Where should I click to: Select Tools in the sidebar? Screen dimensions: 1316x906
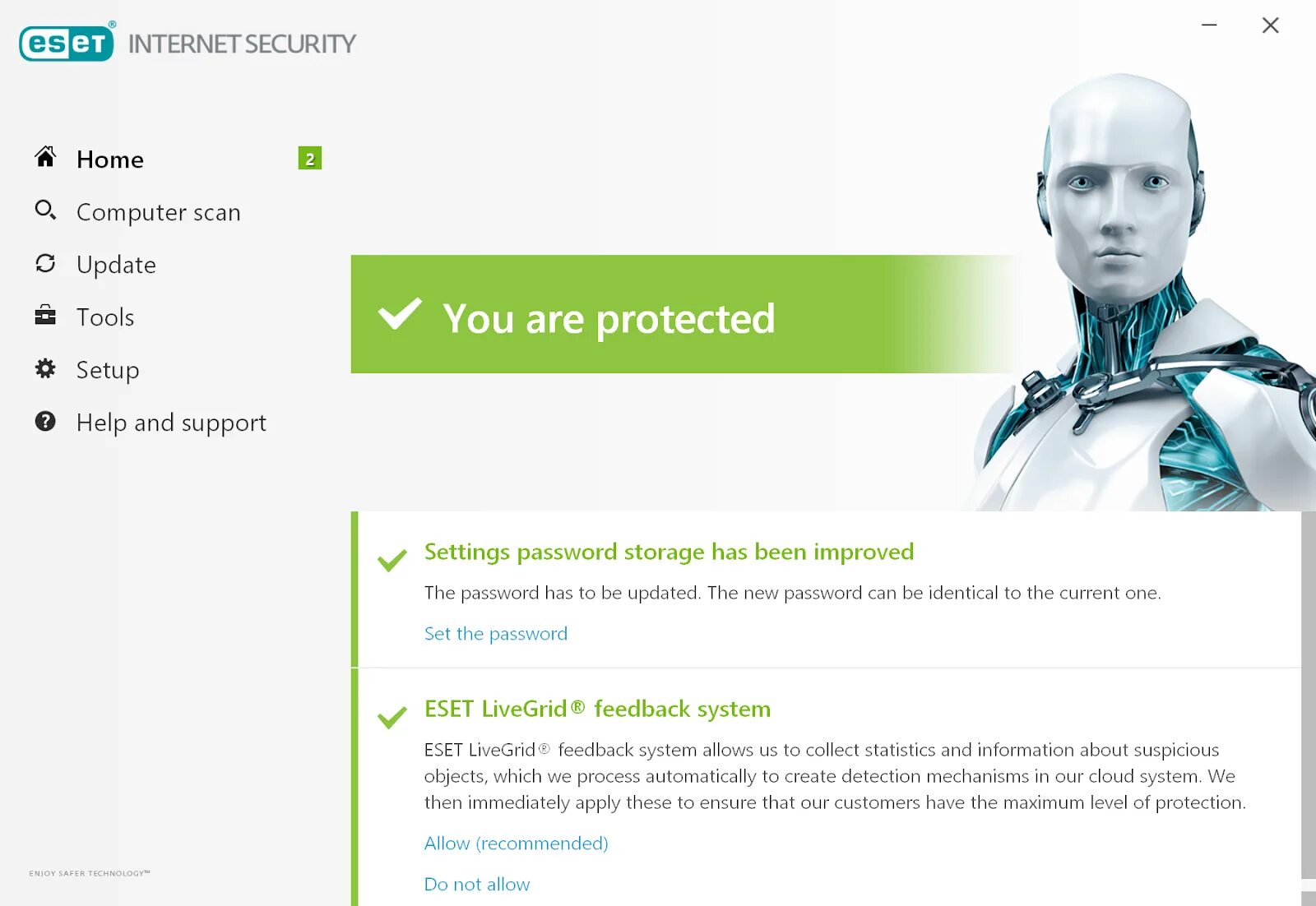click(x=105, y=317)
